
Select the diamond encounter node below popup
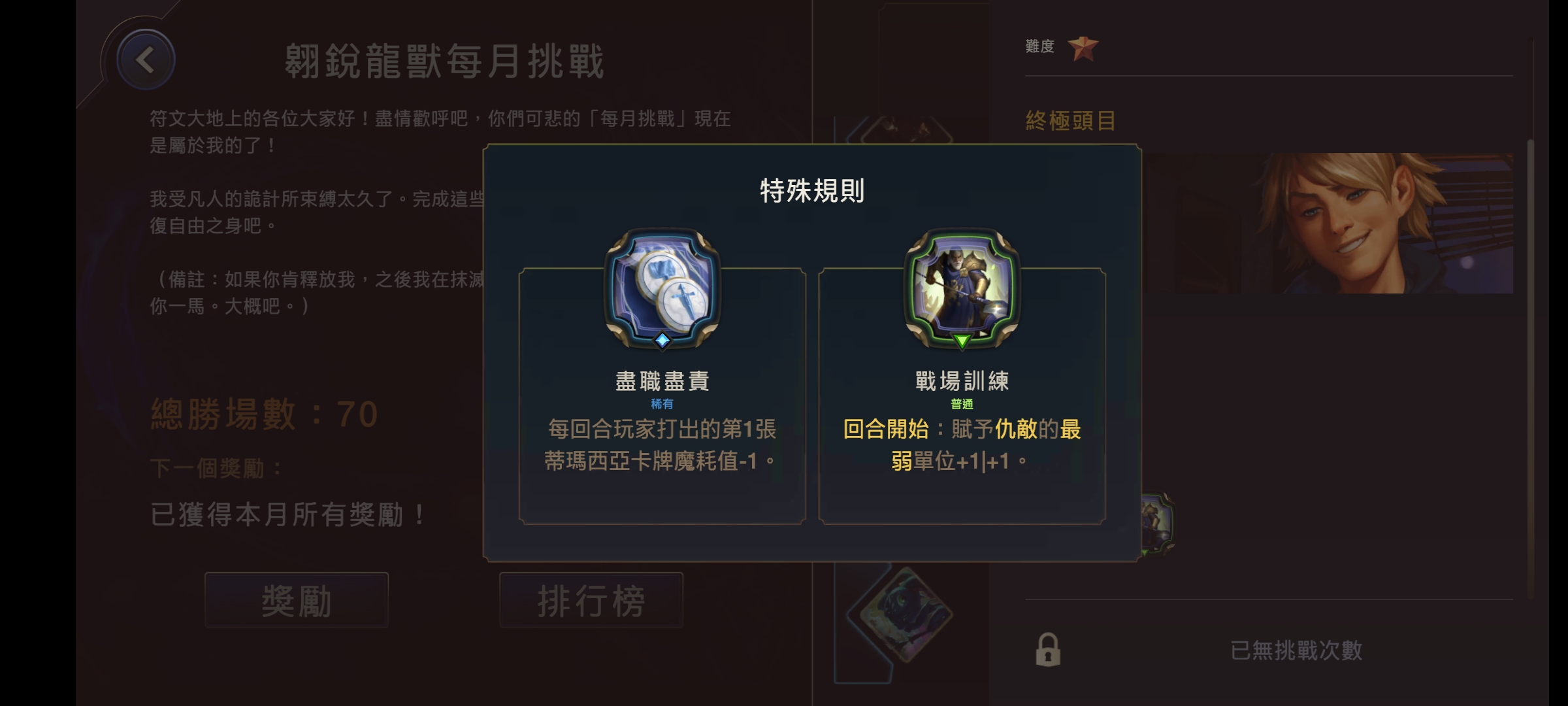point(900,613)
